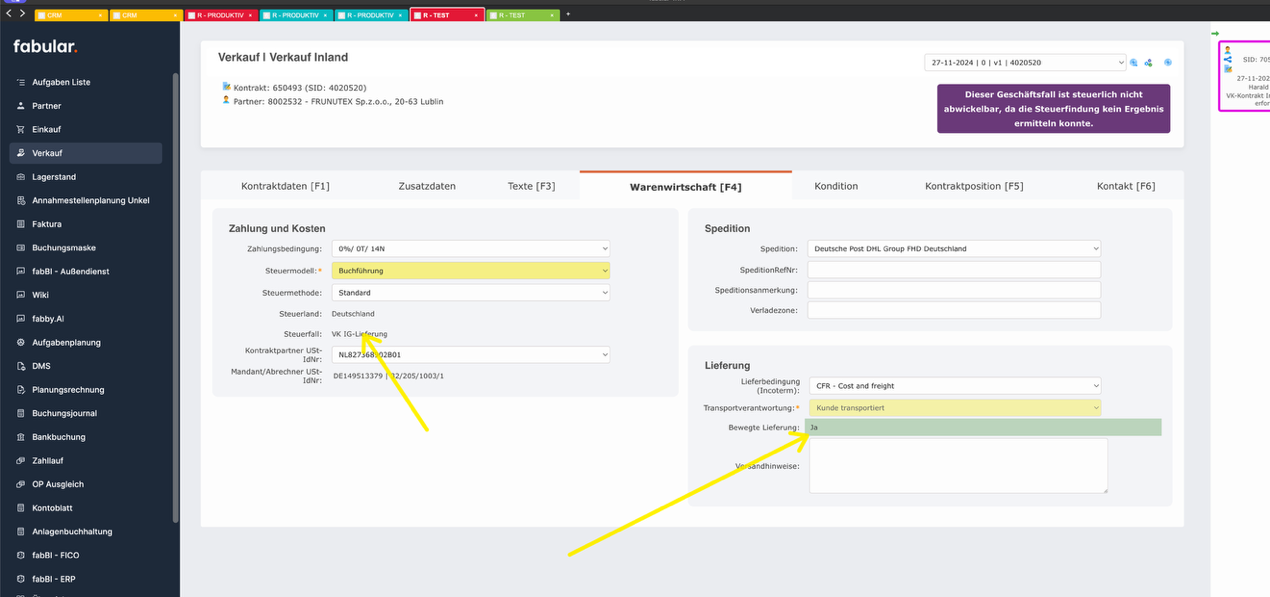Click the DMS icon in the sidebar
Viewport: 1270px width, 597px height.
pyautogui.click(x=19, y=365)
